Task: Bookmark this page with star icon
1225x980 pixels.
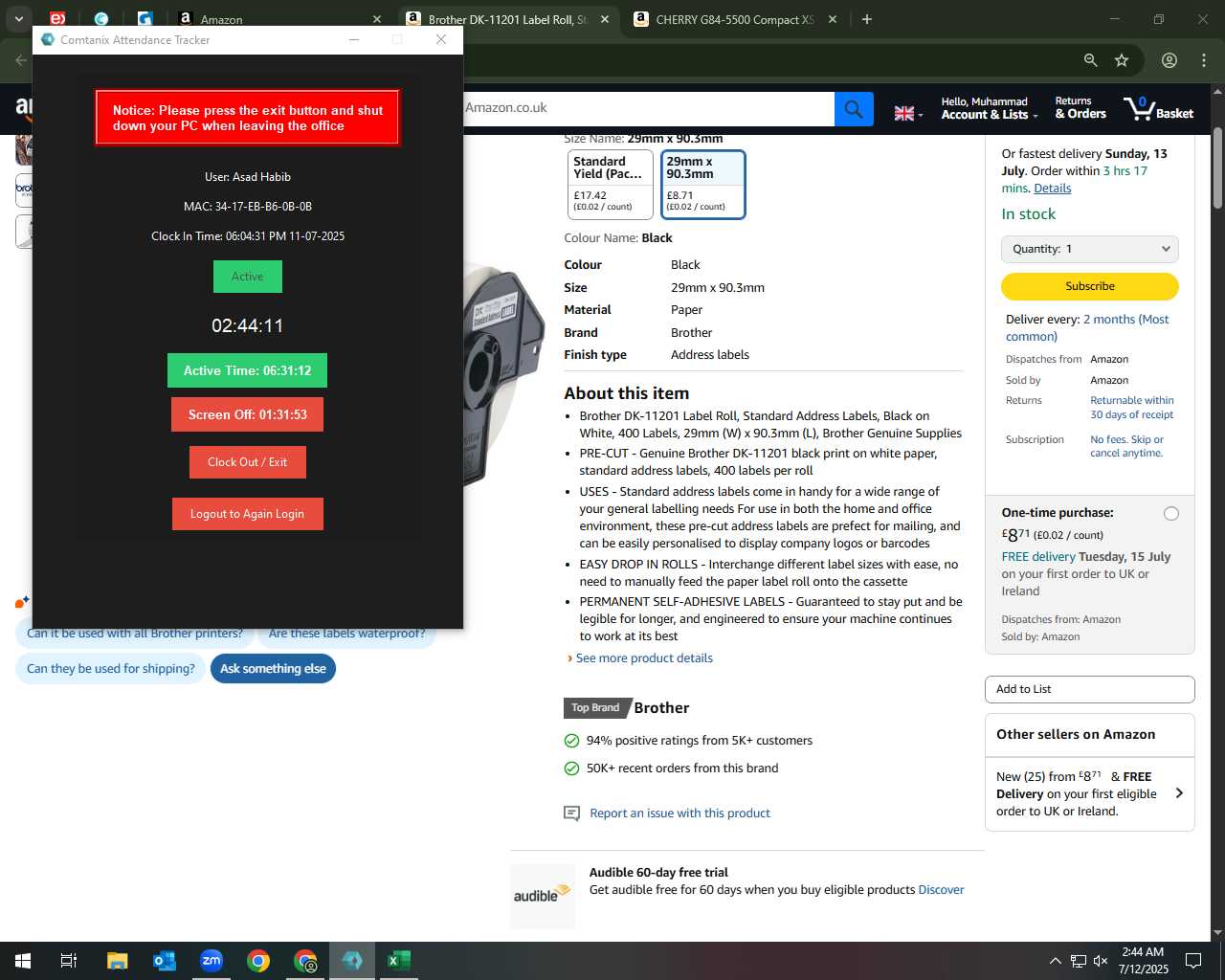Action: [x=1122, y=60]
